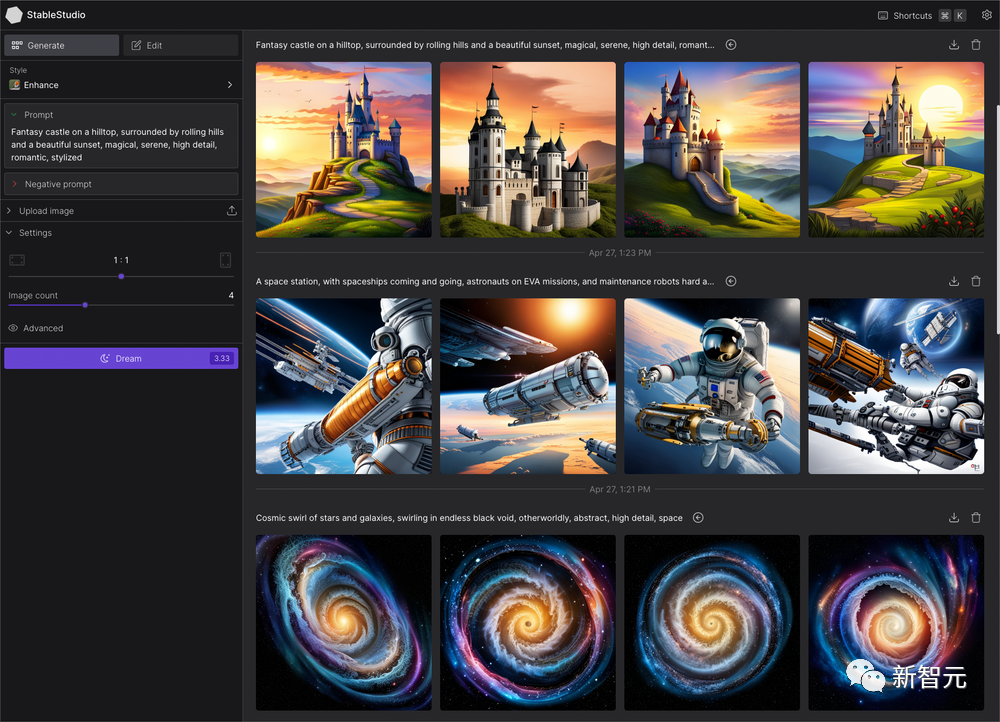Download the space station image set
1000x722 pixels.
point(953,281)
